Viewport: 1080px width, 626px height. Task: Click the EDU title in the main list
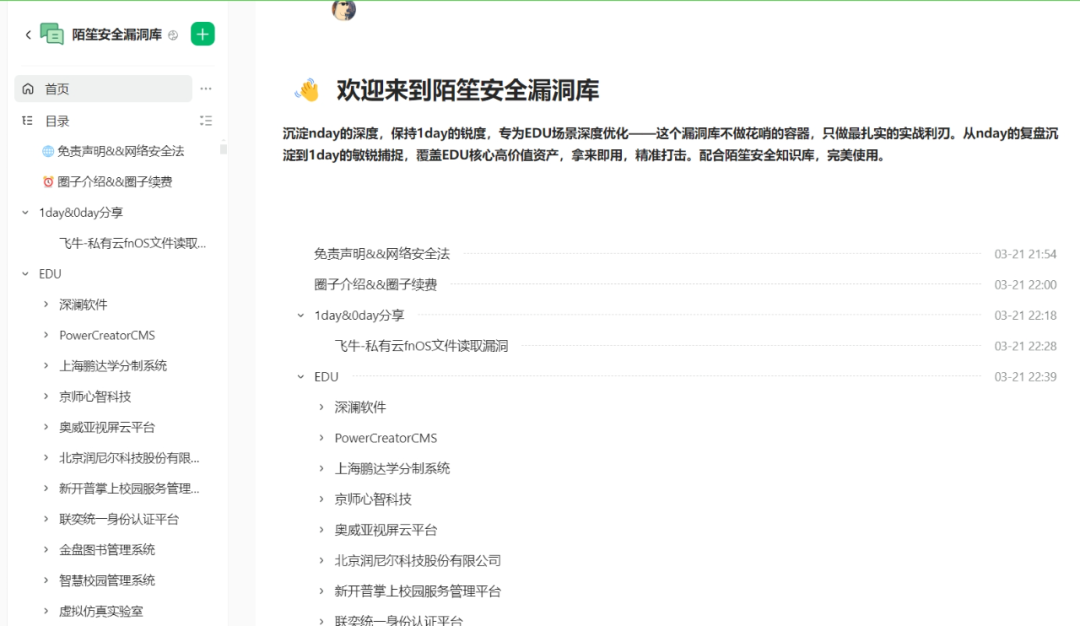click(326, 377)
